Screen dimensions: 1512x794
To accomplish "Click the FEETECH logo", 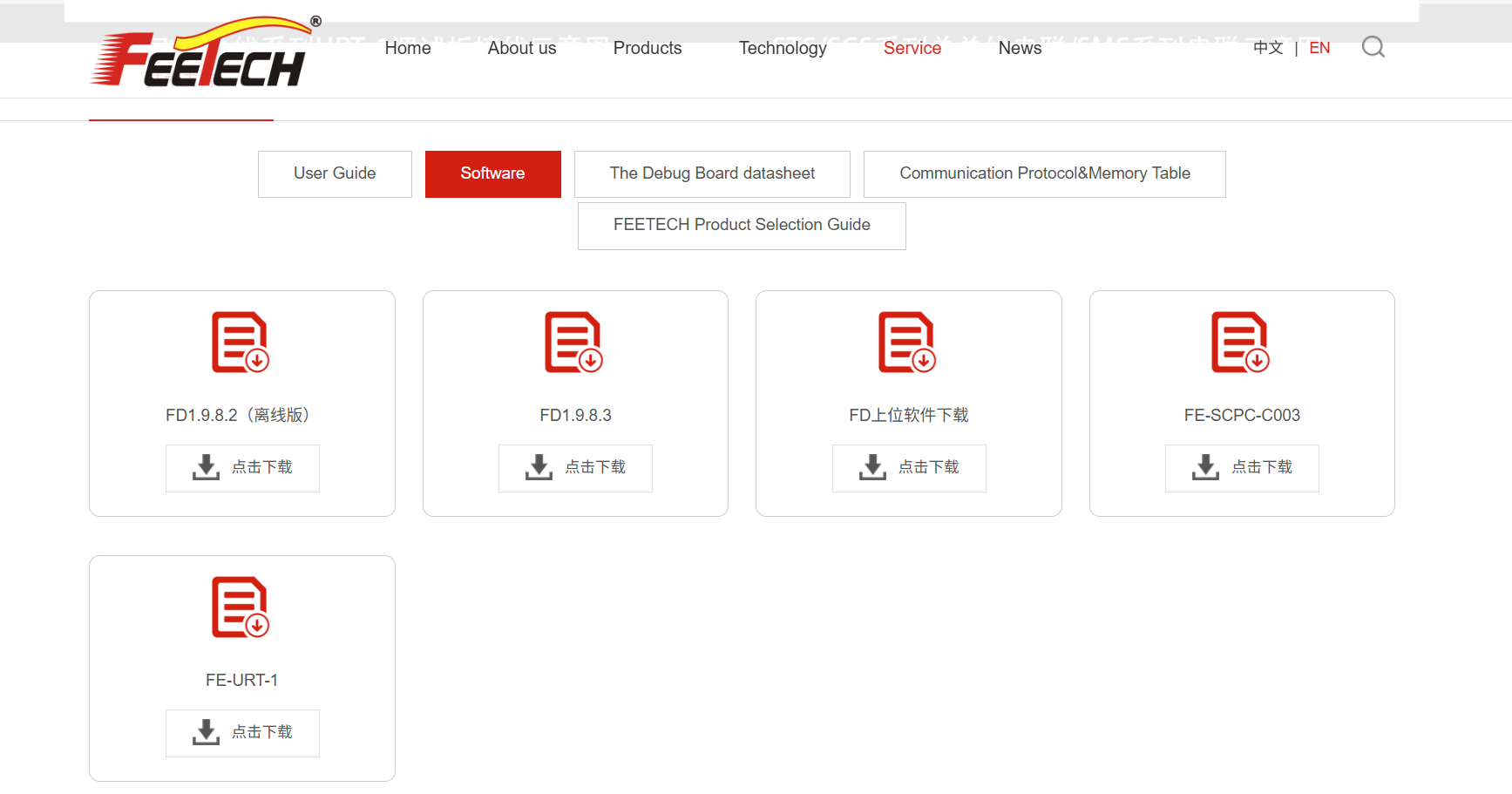I will pos(206,52).
